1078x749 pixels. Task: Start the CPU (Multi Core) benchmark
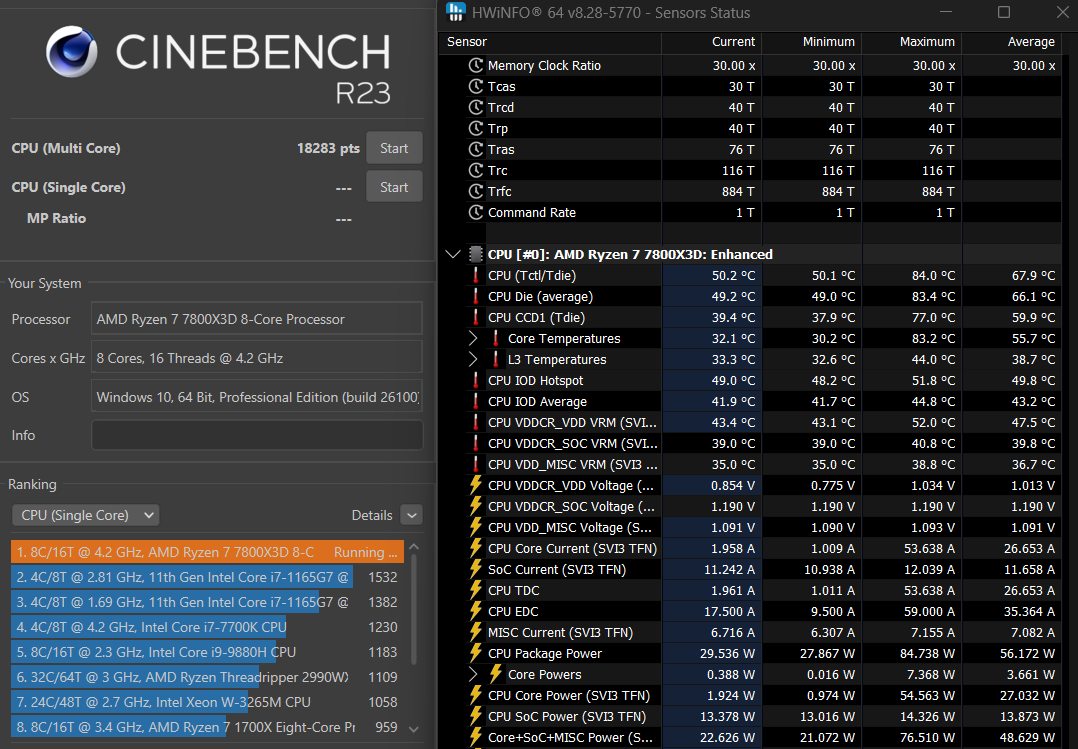[x=394, y=148]
